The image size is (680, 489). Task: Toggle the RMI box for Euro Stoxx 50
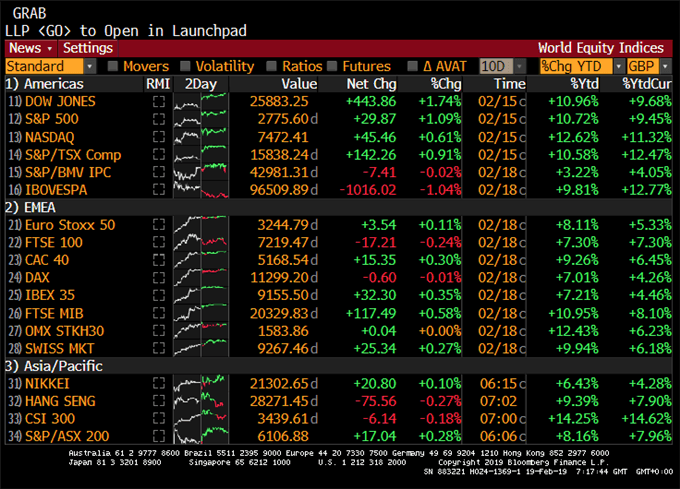click(x=159, y=225)
